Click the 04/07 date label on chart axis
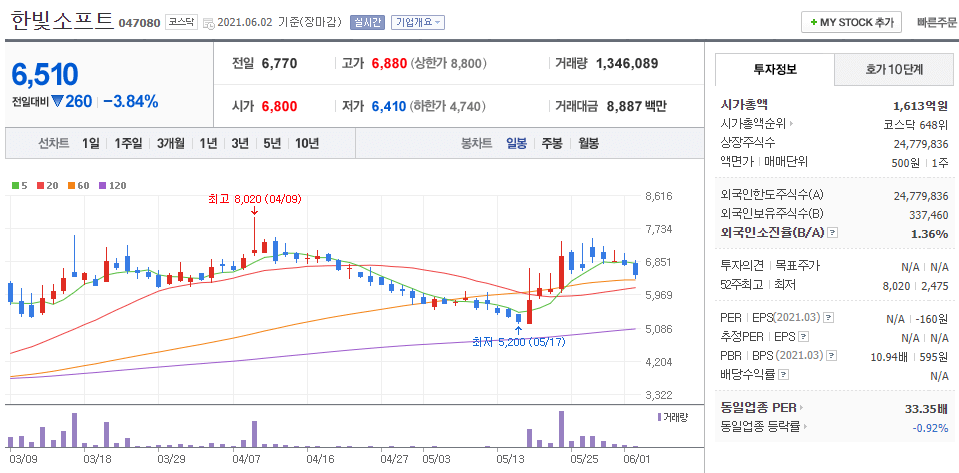Screen dimensions: 959x473 click(247, 457)
